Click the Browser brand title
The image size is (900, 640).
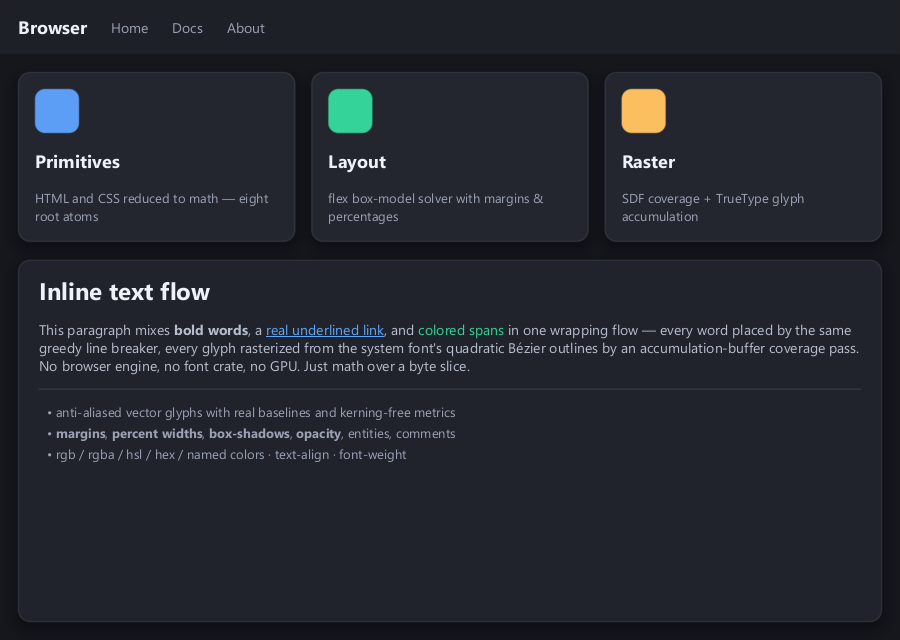pyautogui.click(x=52, y=28)
